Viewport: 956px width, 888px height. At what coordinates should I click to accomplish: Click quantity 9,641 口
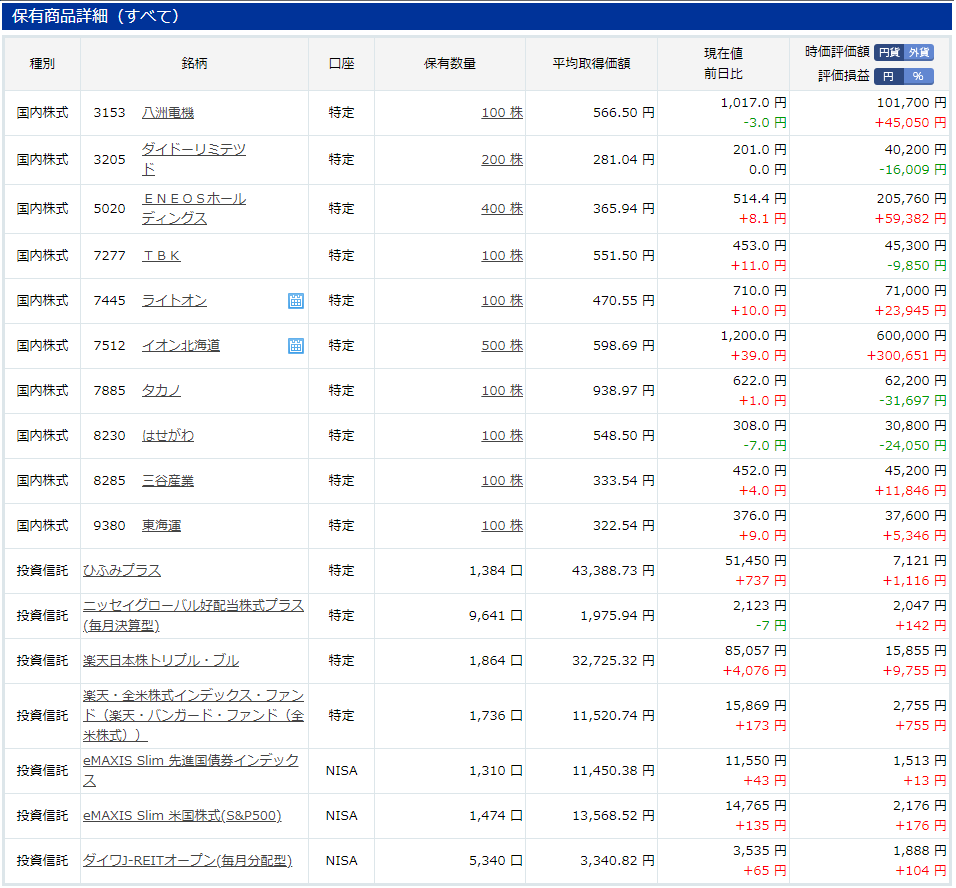(x=495, y=615)
